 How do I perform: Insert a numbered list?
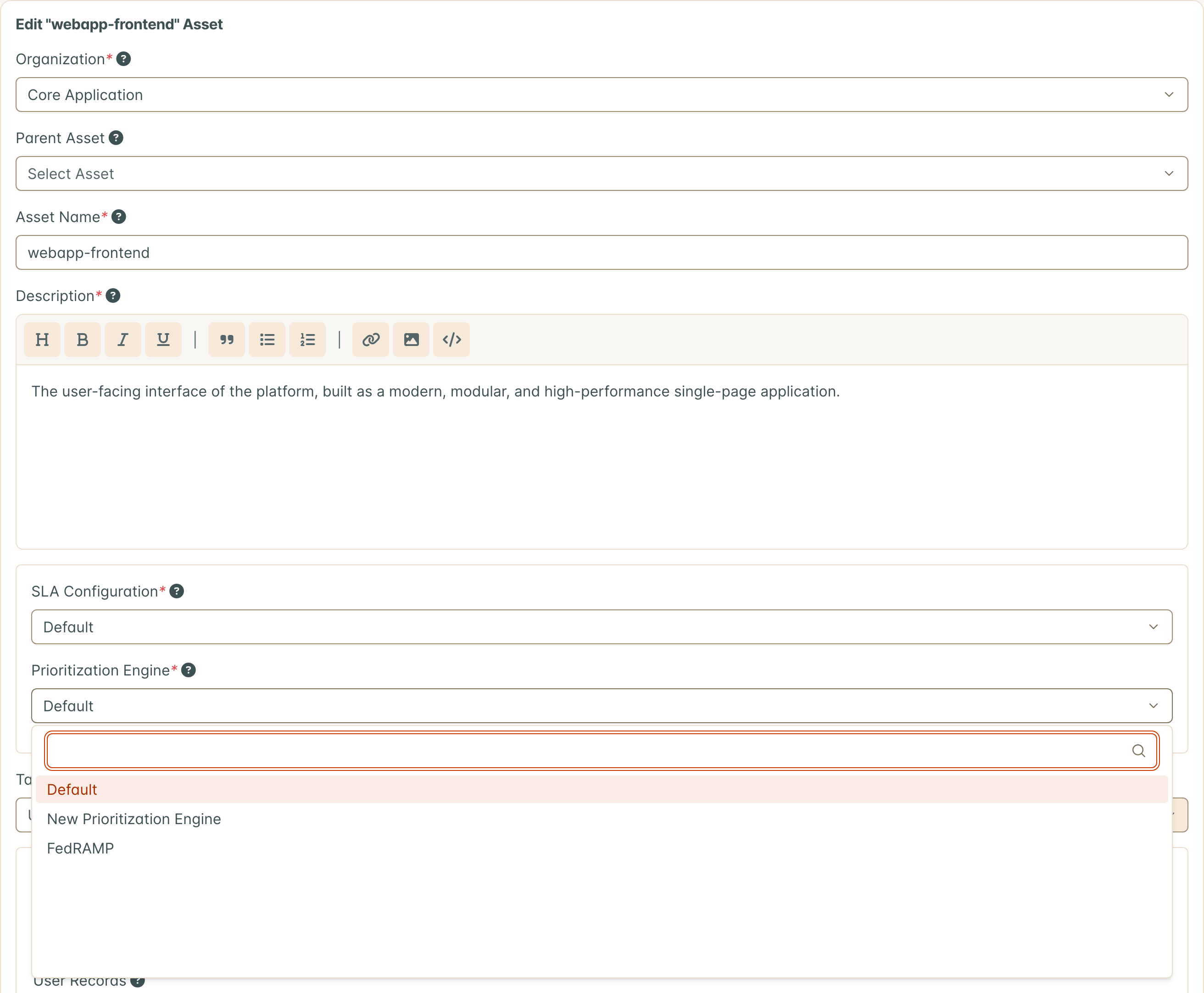[307, 340]
